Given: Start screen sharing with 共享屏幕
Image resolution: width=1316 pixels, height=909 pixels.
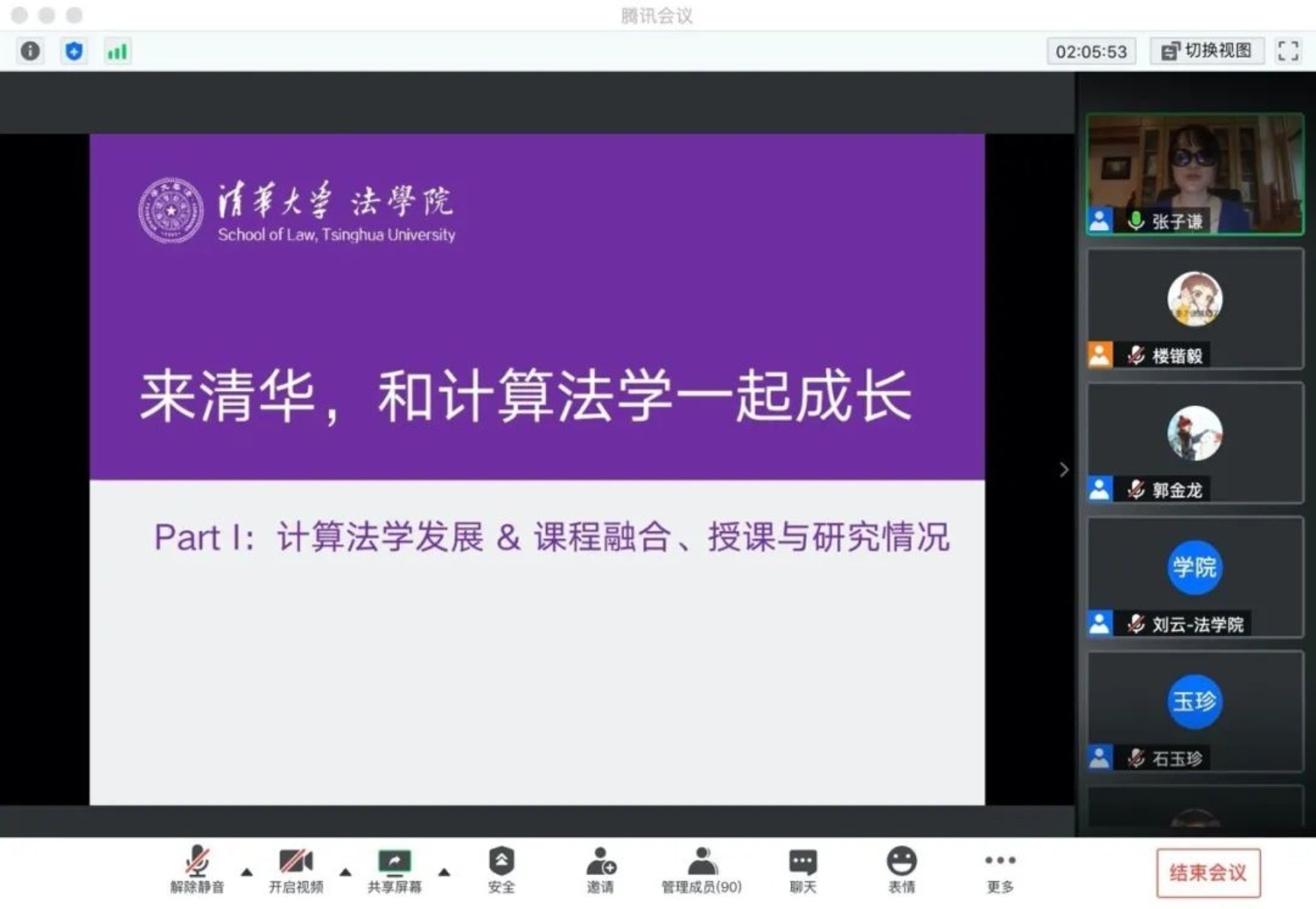Looking at the screenshot, I should coord(395,870).
